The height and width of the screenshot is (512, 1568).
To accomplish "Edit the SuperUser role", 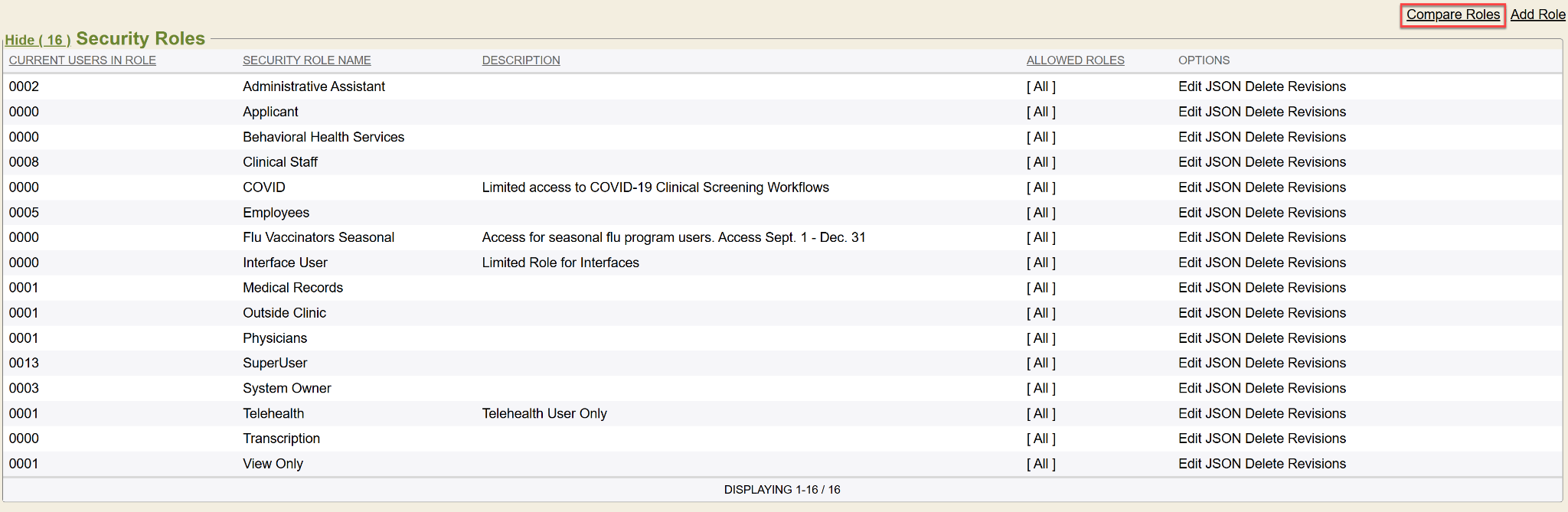I will coord(1190,363).
